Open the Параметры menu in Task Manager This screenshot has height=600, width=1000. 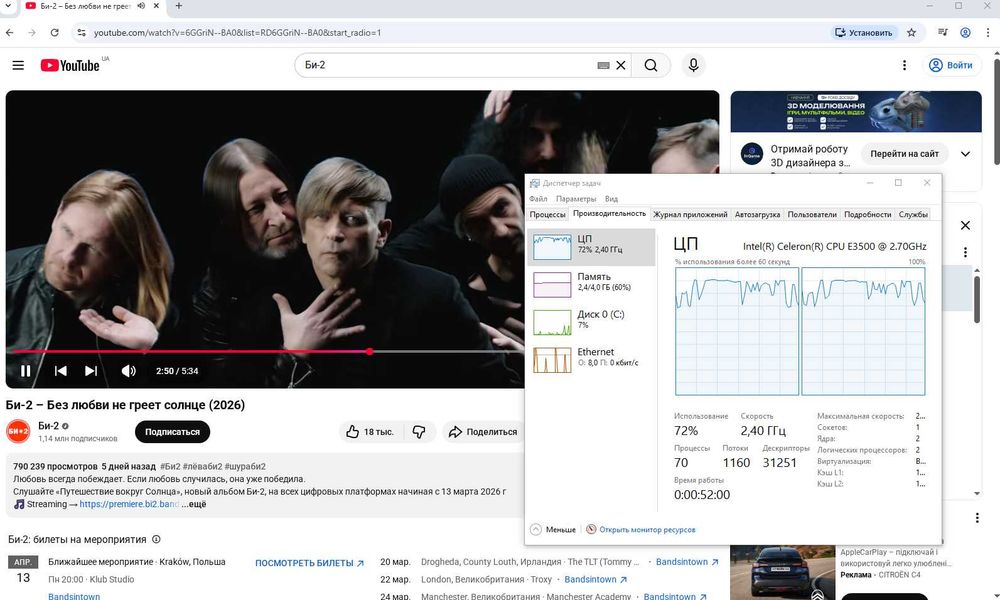click(x=575, y=198)
